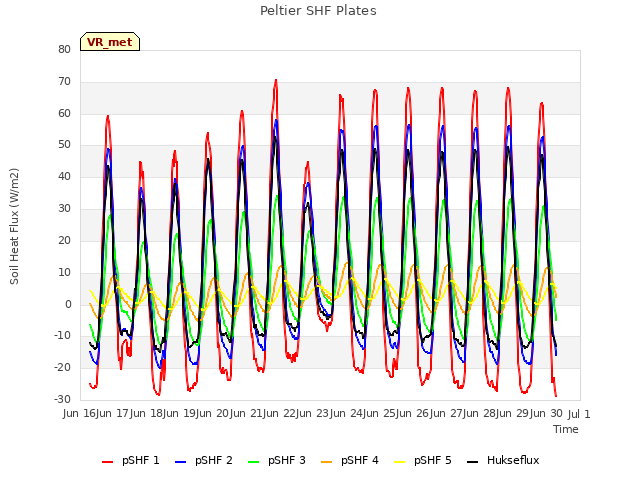Click the blue pSHF 2 legend swatch
Viewport: 640px width, 480px height.
[180, 462]
